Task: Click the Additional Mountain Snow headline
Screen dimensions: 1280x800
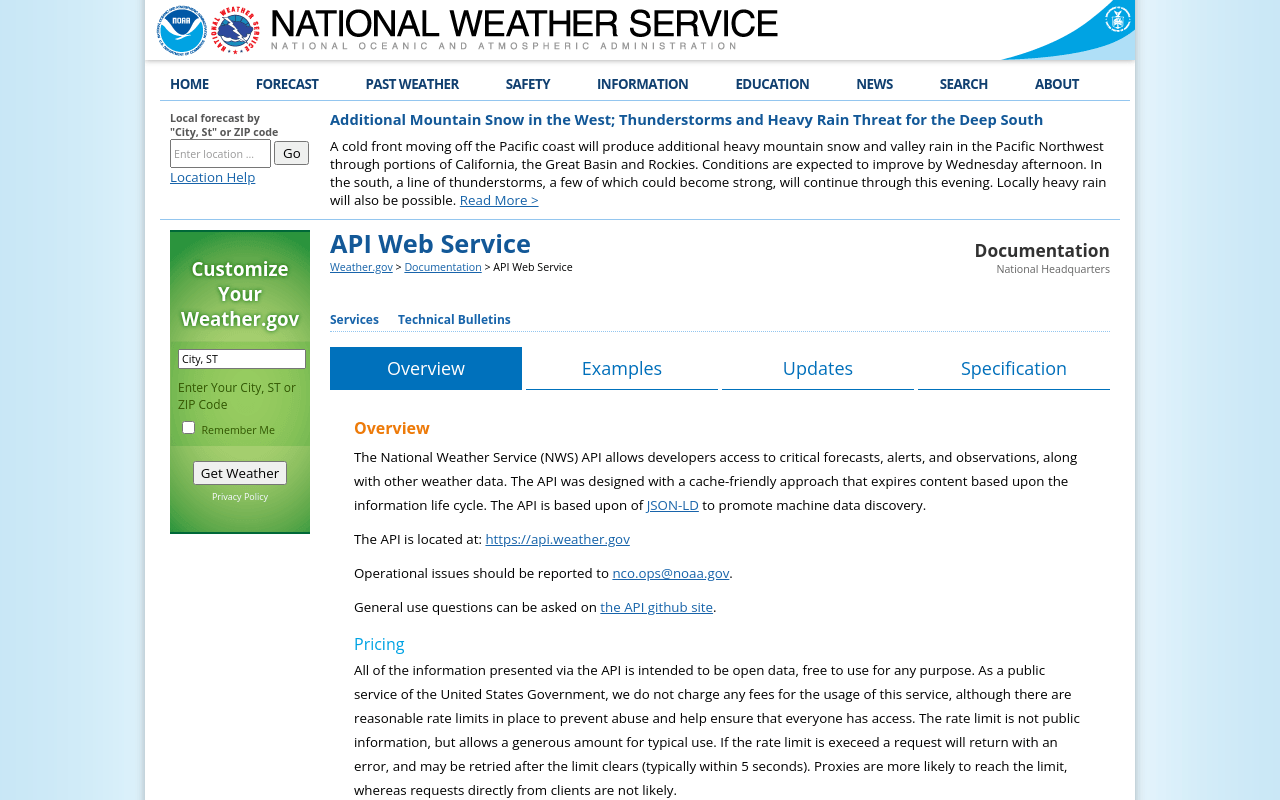Action: point(686,120)
